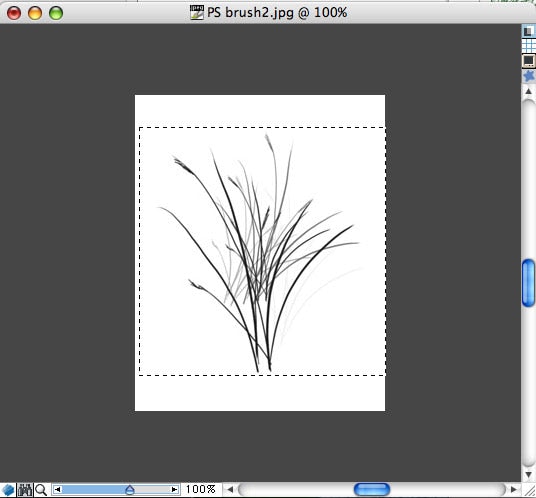
Task: Open the binoculars navigator icon
Action: tap(25, 490)
